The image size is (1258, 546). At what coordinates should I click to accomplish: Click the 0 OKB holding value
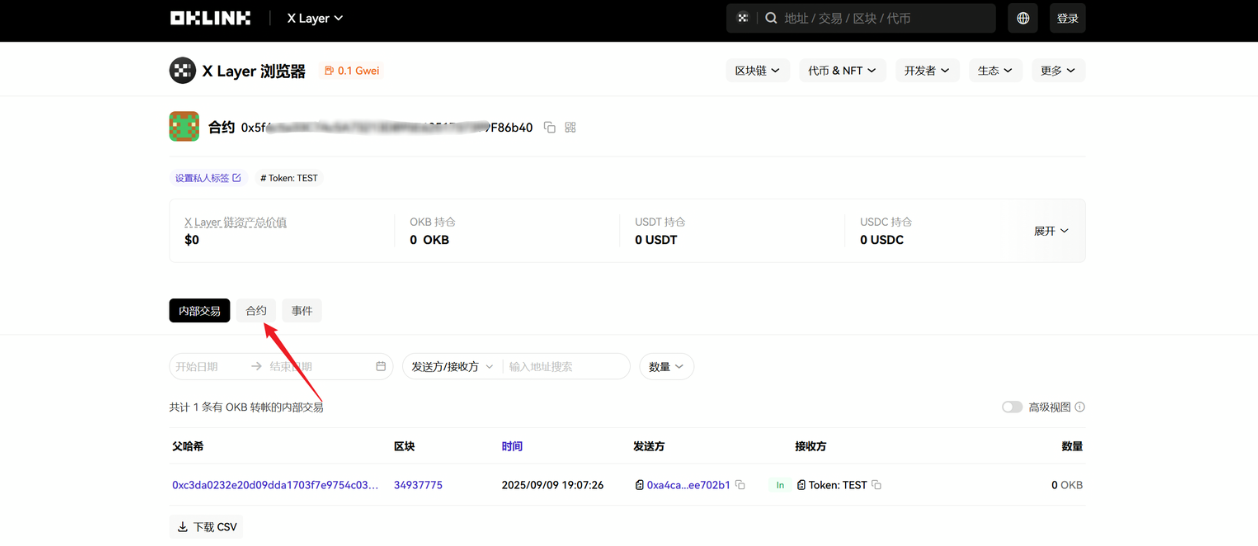tap(429, 240)
